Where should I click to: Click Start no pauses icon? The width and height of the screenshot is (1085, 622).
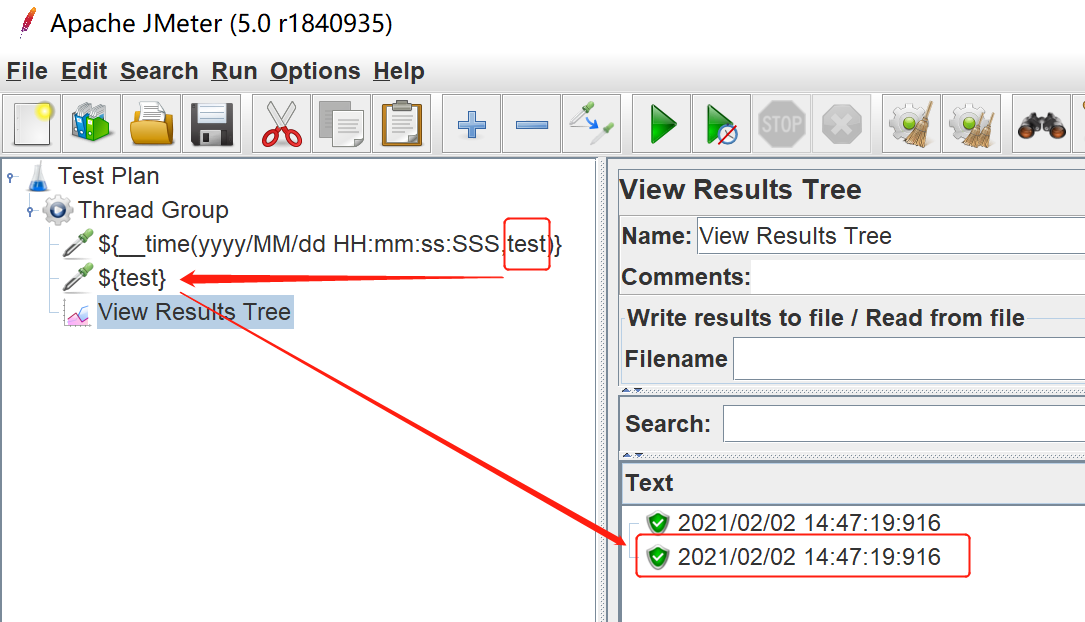pyautogui.click(x=722, y=124)
